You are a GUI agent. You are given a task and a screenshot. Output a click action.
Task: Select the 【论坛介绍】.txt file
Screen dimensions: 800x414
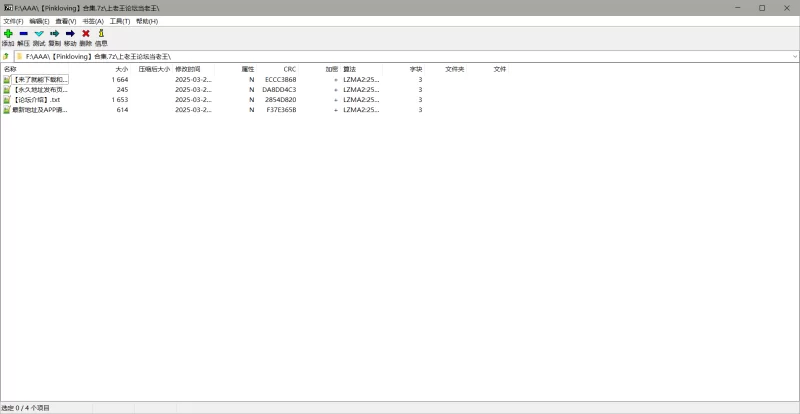[38, 99]
